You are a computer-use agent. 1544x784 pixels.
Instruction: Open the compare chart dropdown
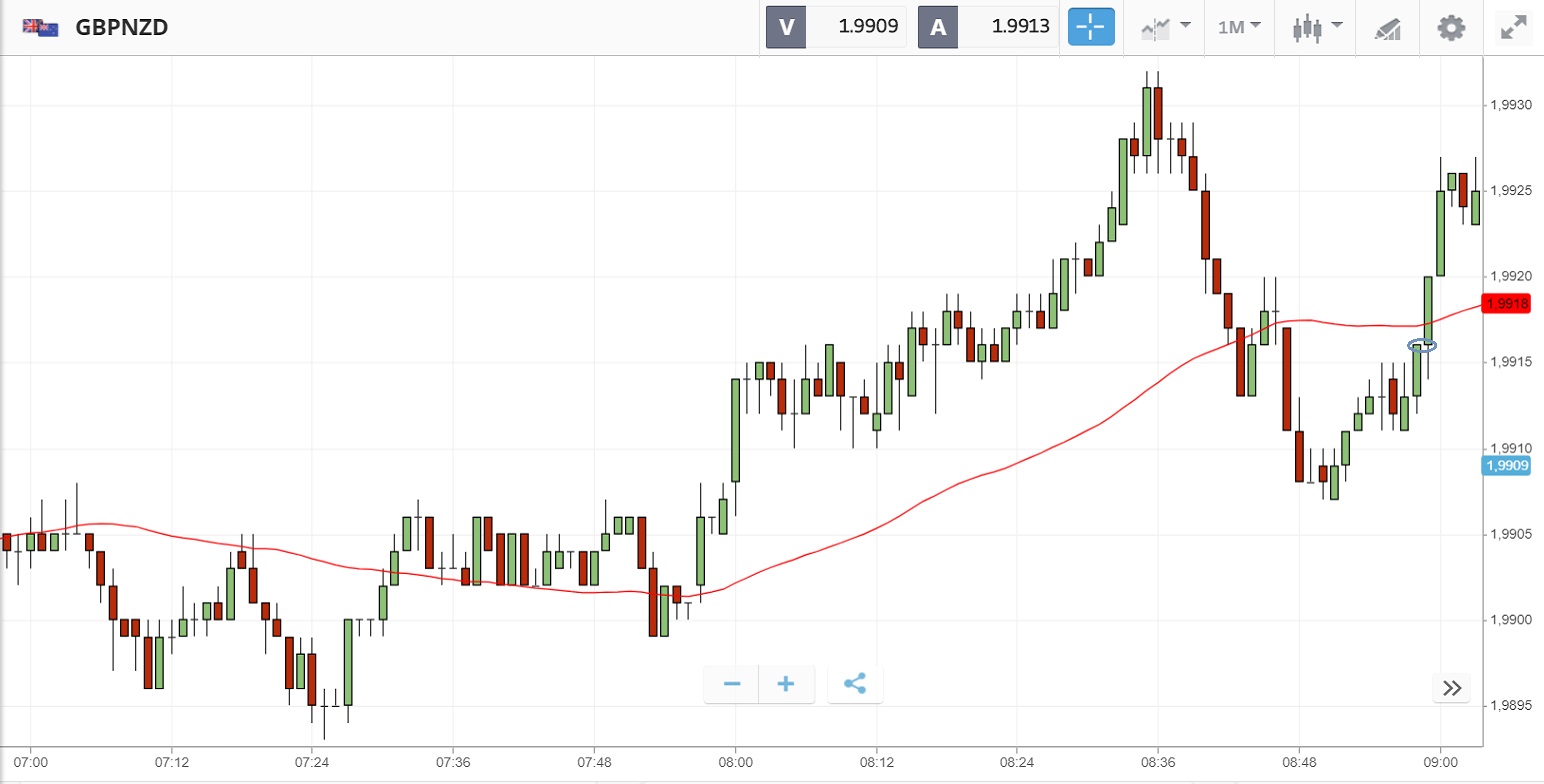1165,27
